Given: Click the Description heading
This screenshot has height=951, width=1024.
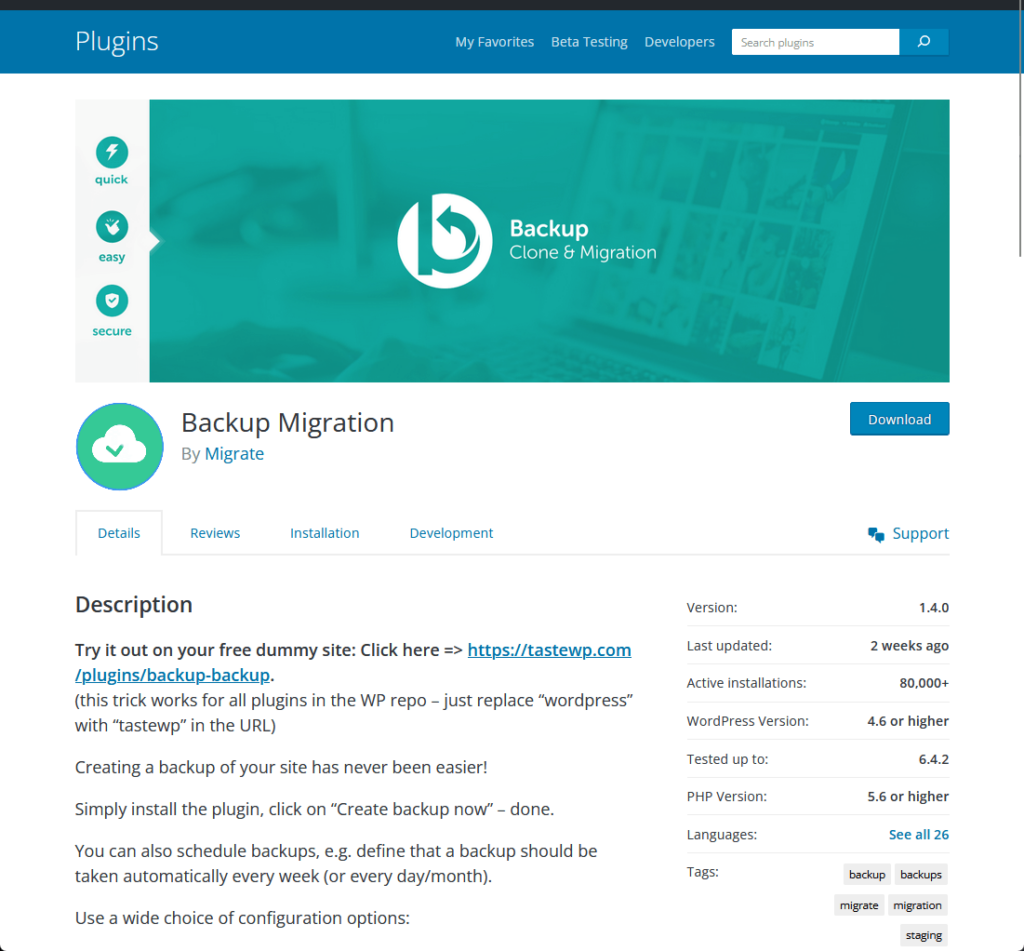Looking at the screenshot, I should pos(134,605).
